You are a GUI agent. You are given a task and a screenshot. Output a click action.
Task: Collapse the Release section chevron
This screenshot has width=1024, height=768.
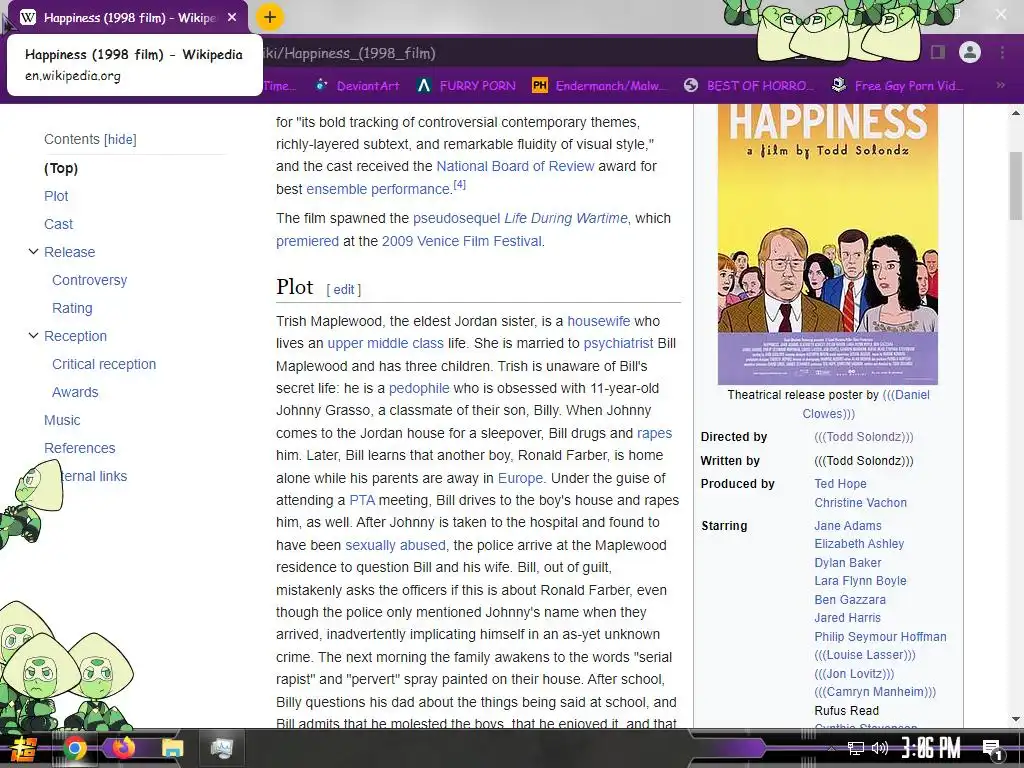[x=33, y=251]
